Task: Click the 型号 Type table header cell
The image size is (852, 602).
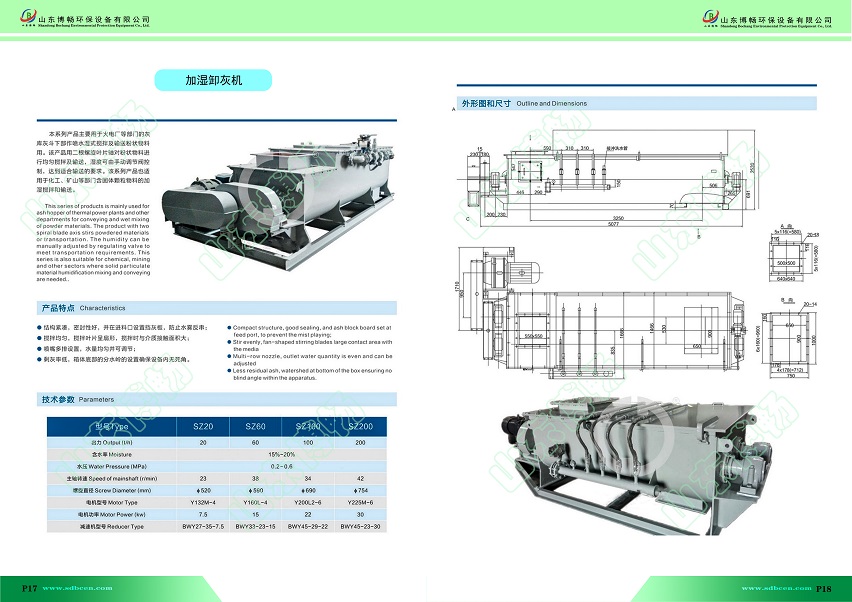Action: [x=111, y=426]
